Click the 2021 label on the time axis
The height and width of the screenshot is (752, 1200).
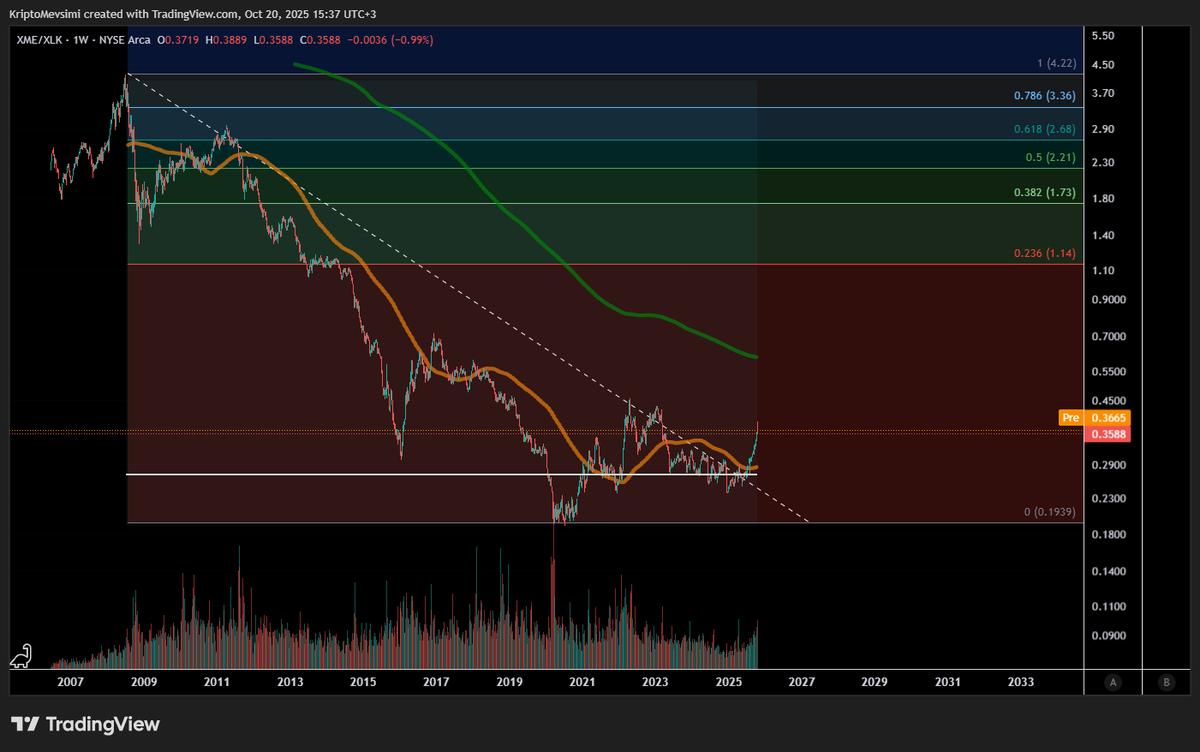coord(582,682)
